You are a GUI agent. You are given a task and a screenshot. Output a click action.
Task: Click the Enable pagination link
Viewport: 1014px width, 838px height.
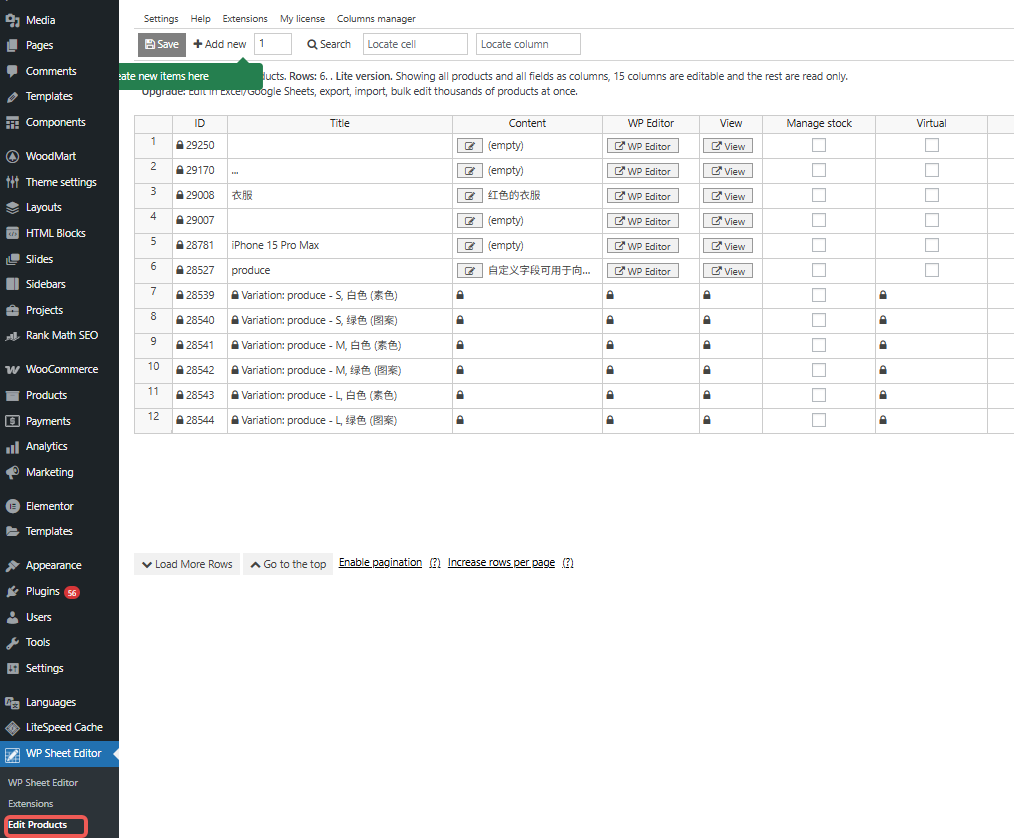380,563
